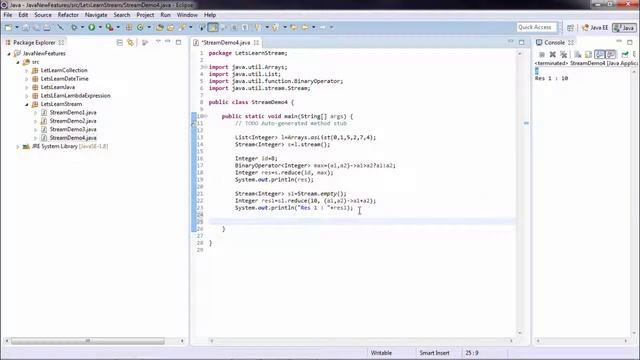This screenshot has height=360, width=640.
Task: Switch to Java perspective button
Action: click(x=624, y=28)
